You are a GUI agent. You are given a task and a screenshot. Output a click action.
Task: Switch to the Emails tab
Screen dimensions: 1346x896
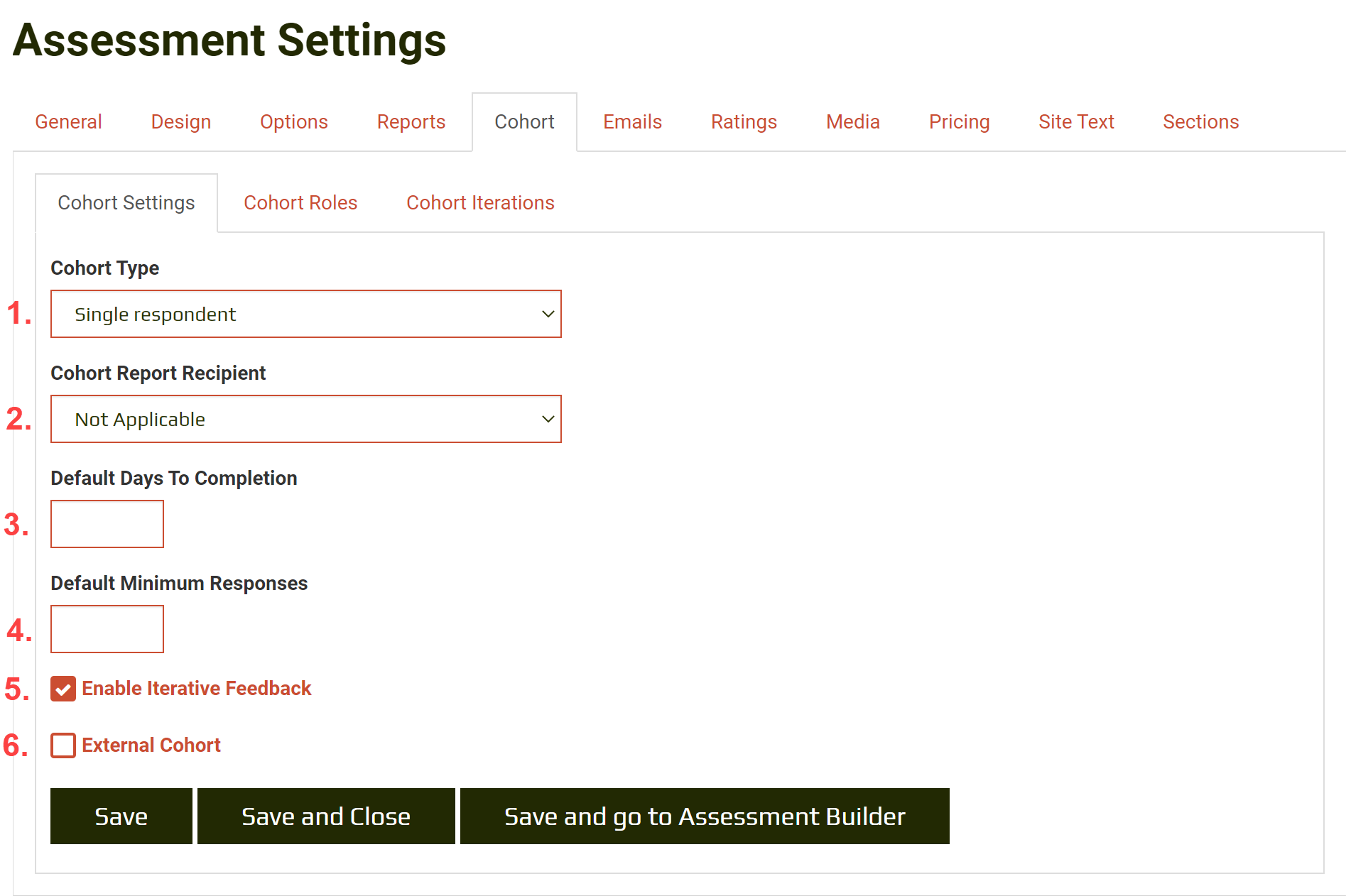tap(631, 121)
